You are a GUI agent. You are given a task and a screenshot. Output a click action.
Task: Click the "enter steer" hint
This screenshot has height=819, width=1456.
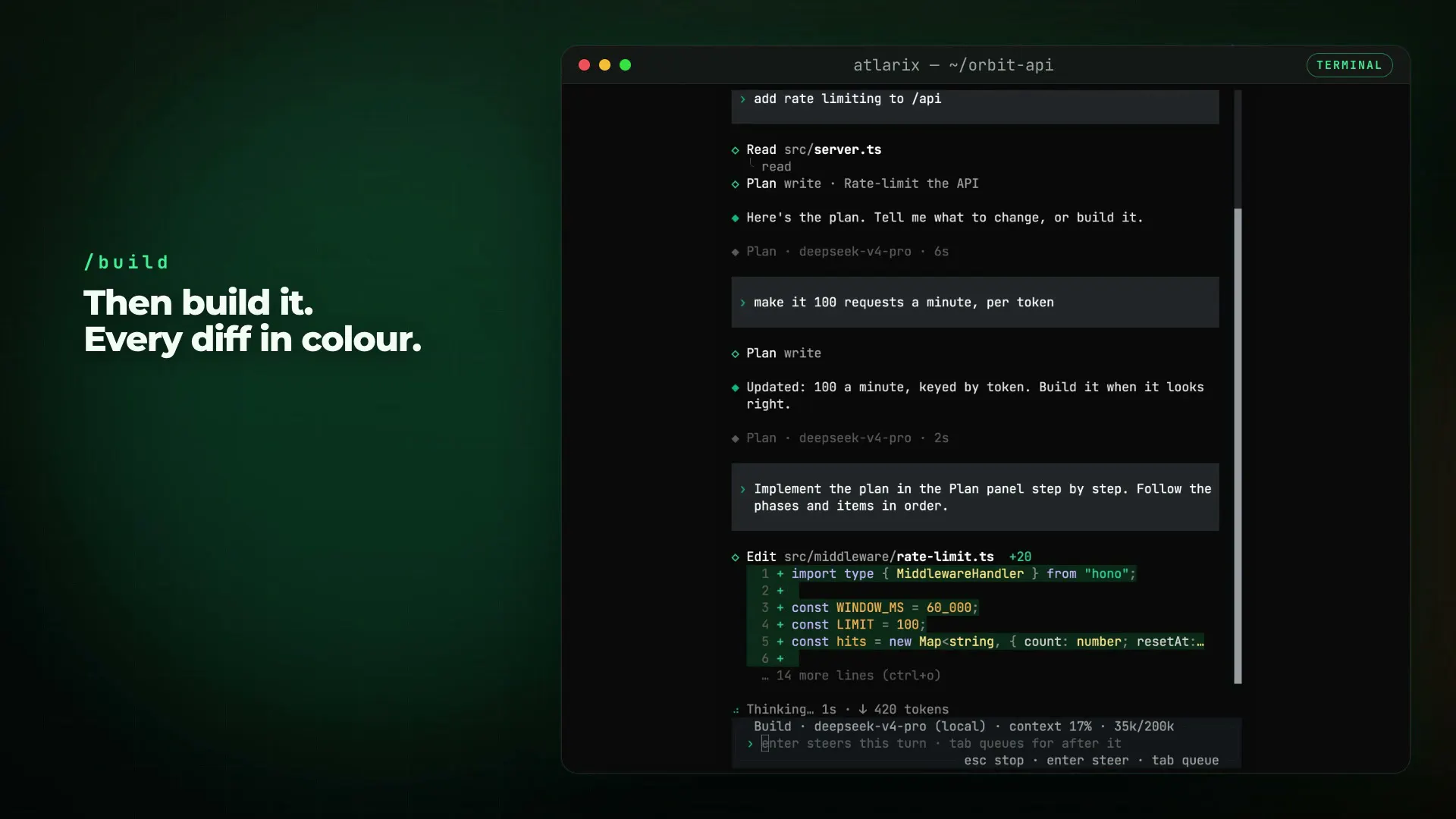click(x=1087, y=761)
